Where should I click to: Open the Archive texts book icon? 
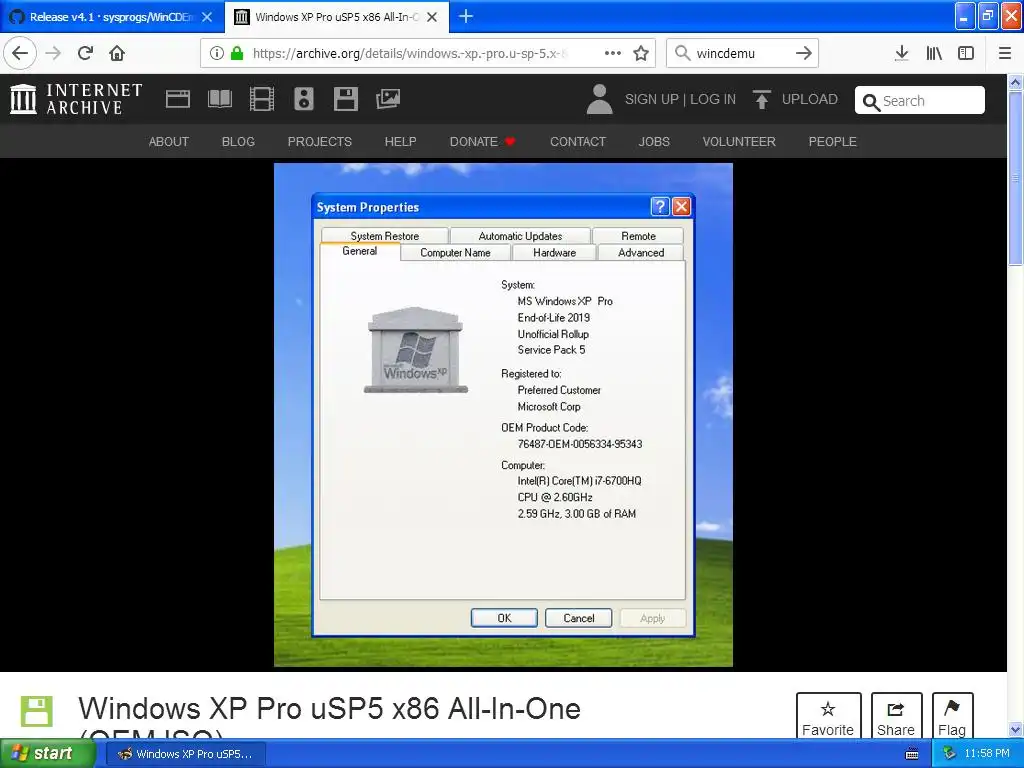click(219, 99)
